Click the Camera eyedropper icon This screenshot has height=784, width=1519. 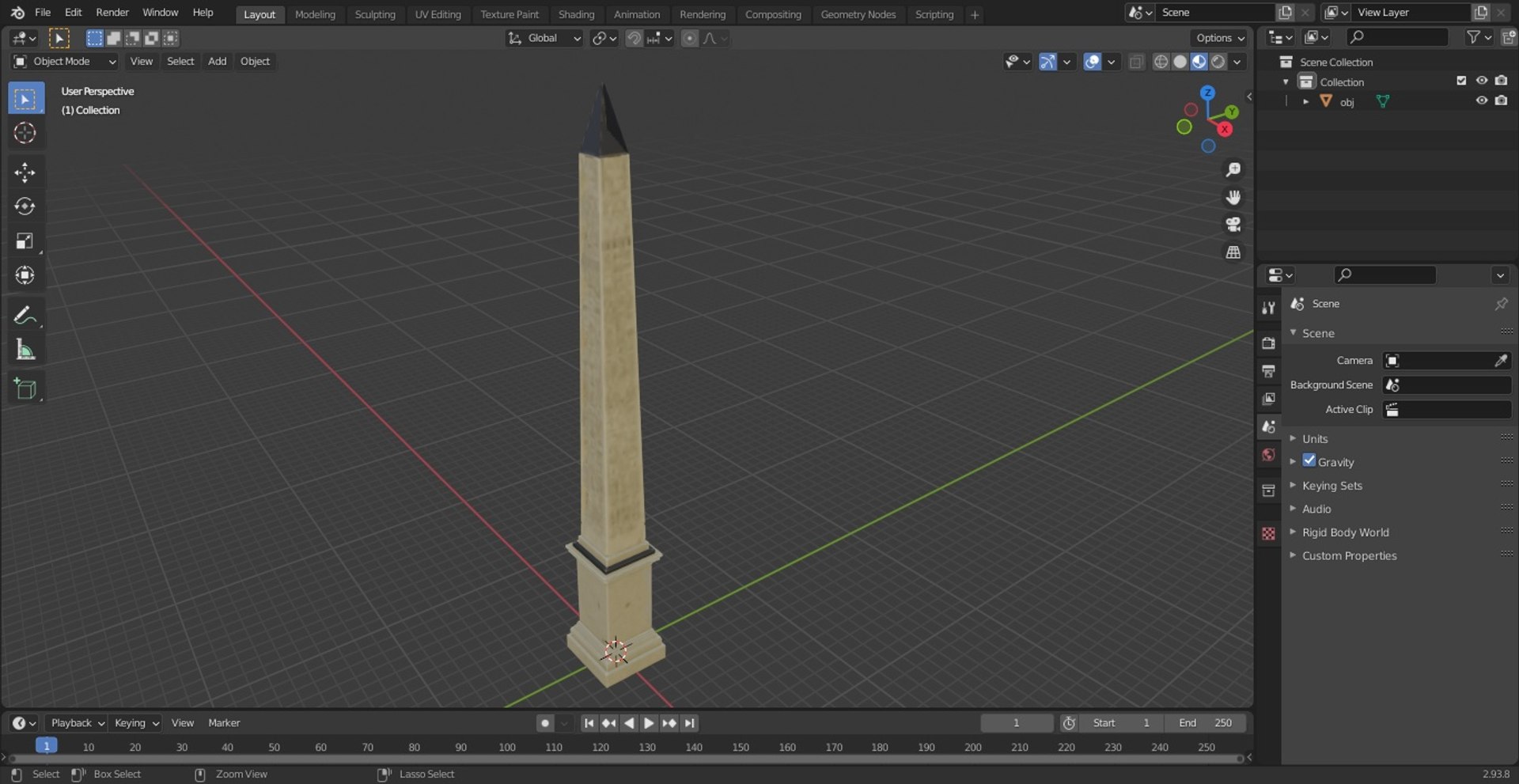tap(1500, 361)
